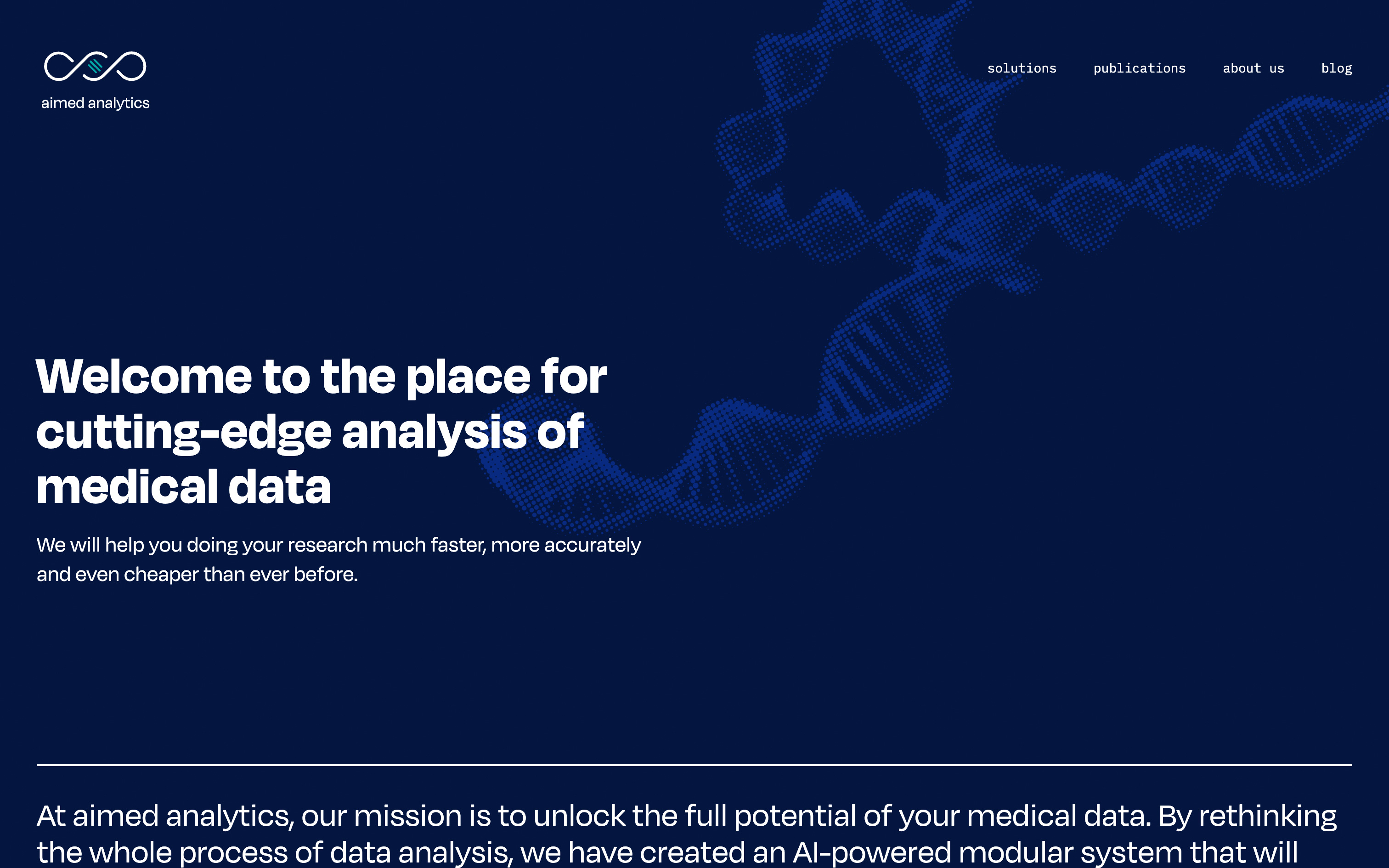This screenshot has height=868, width=1389.
Task: Click the teal striped center of the logo
Action: (95, 67)
